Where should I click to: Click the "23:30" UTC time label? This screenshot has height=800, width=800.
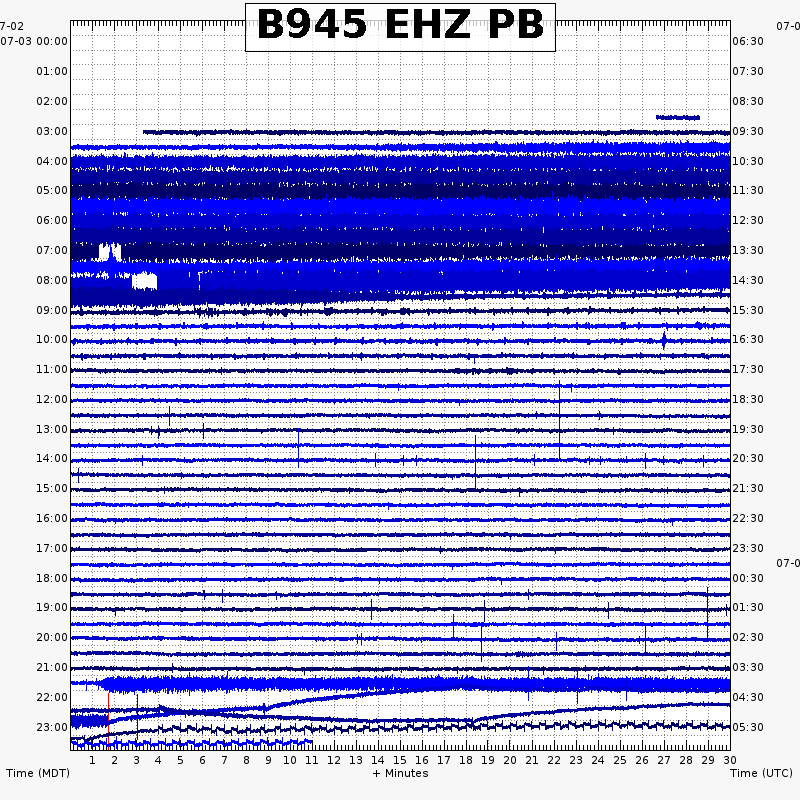[x=748, y=548]
